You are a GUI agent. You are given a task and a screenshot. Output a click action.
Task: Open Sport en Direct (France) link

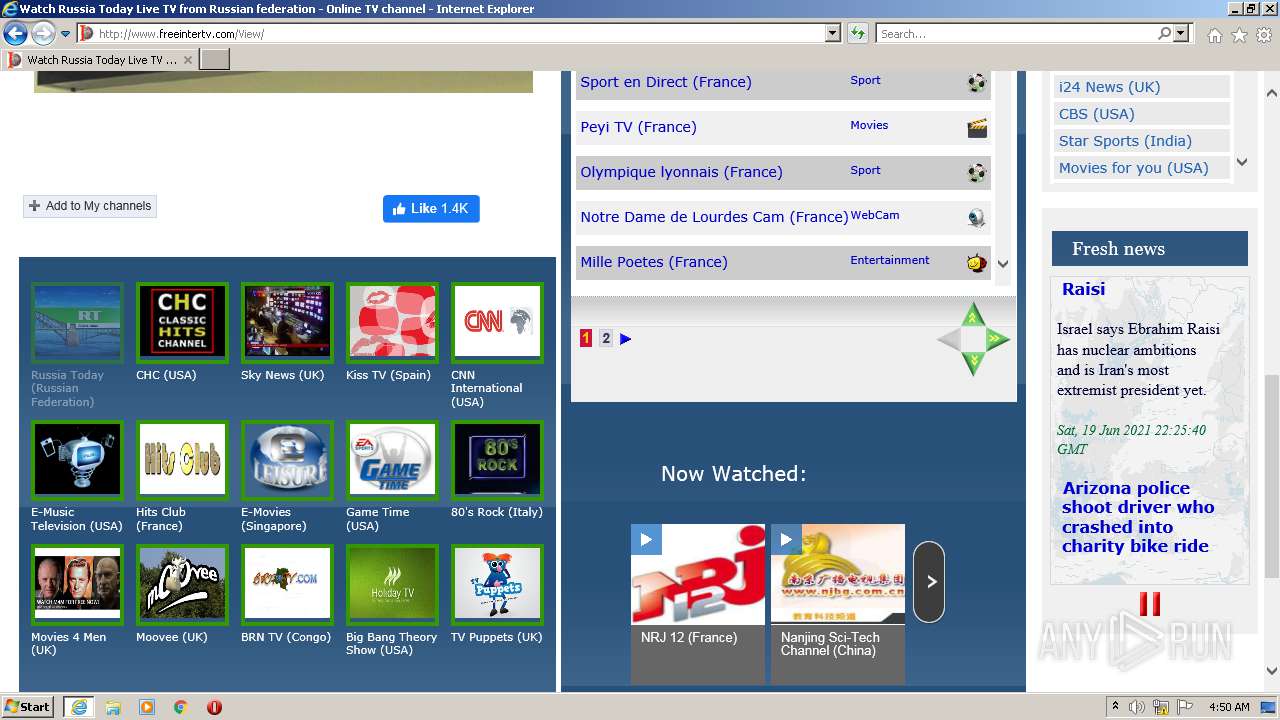[666, 82]
